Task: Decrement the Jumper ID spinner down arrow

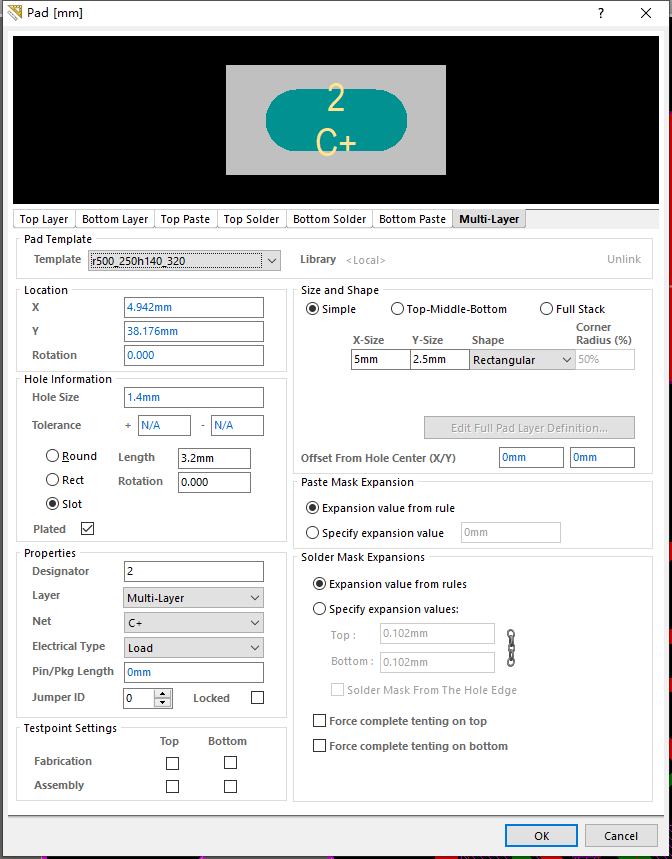Action: pyautogui.click(x=163, y=703)
